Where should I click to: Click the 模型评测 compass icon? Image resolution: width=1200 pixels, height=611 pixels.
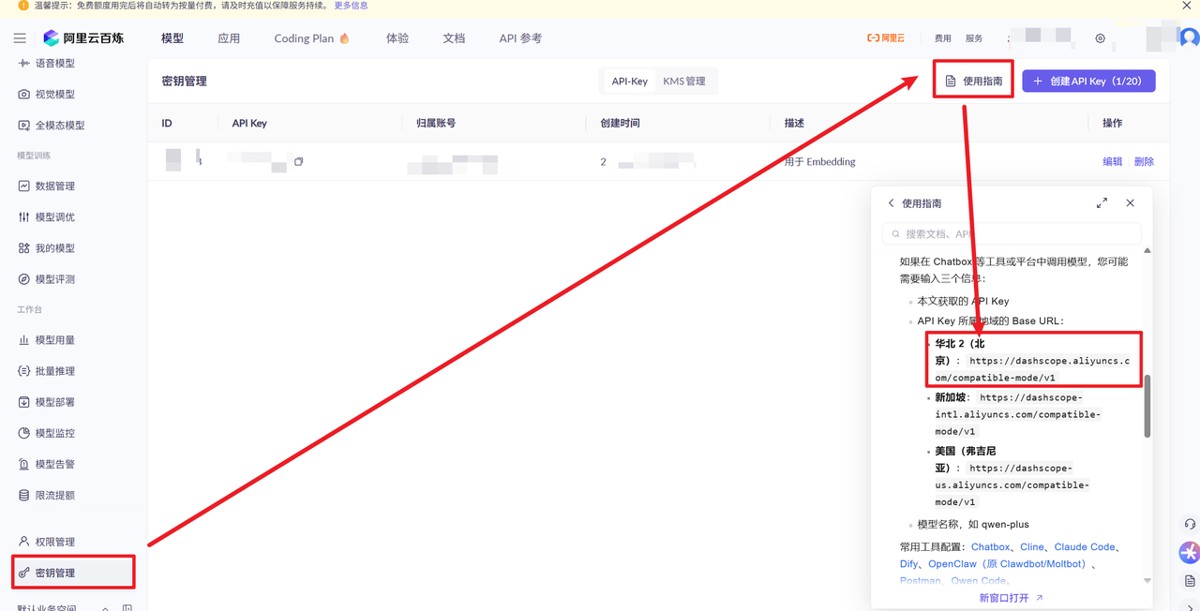click(x=24, y=279)
